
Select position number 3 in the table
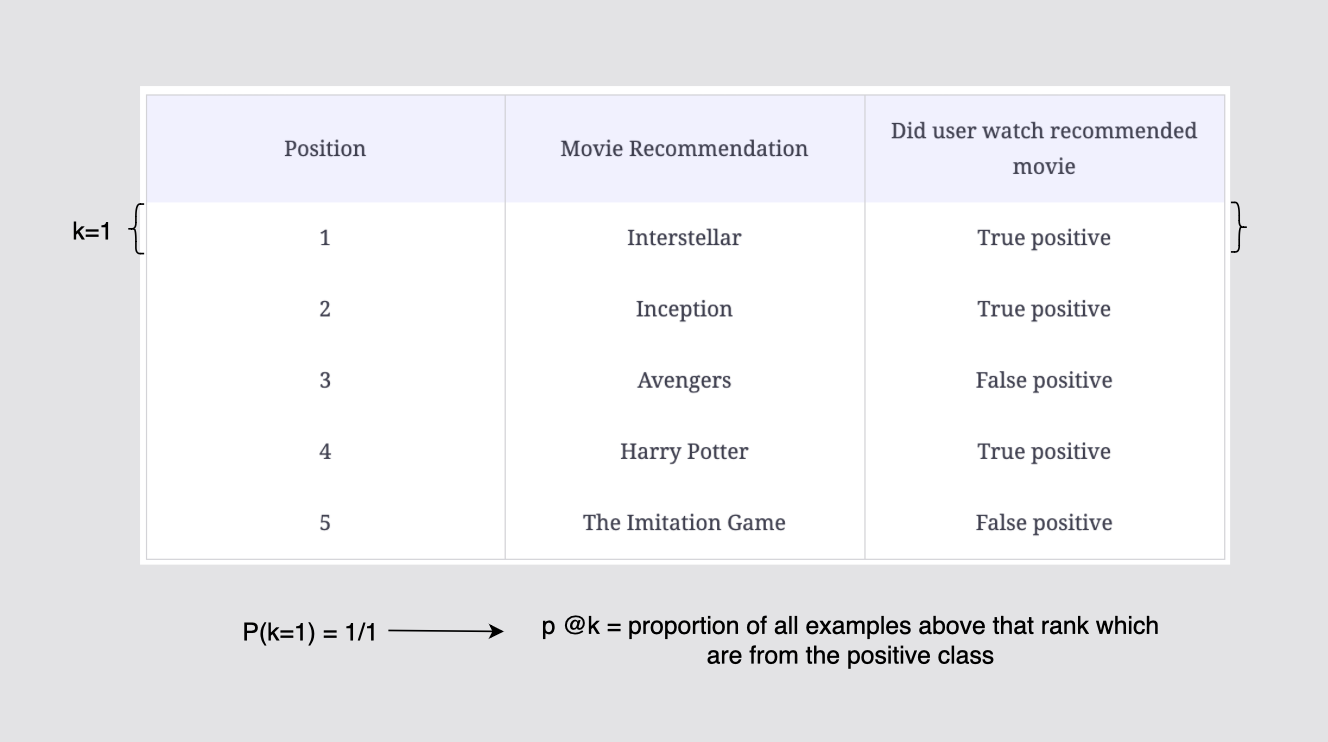[325, 381]
